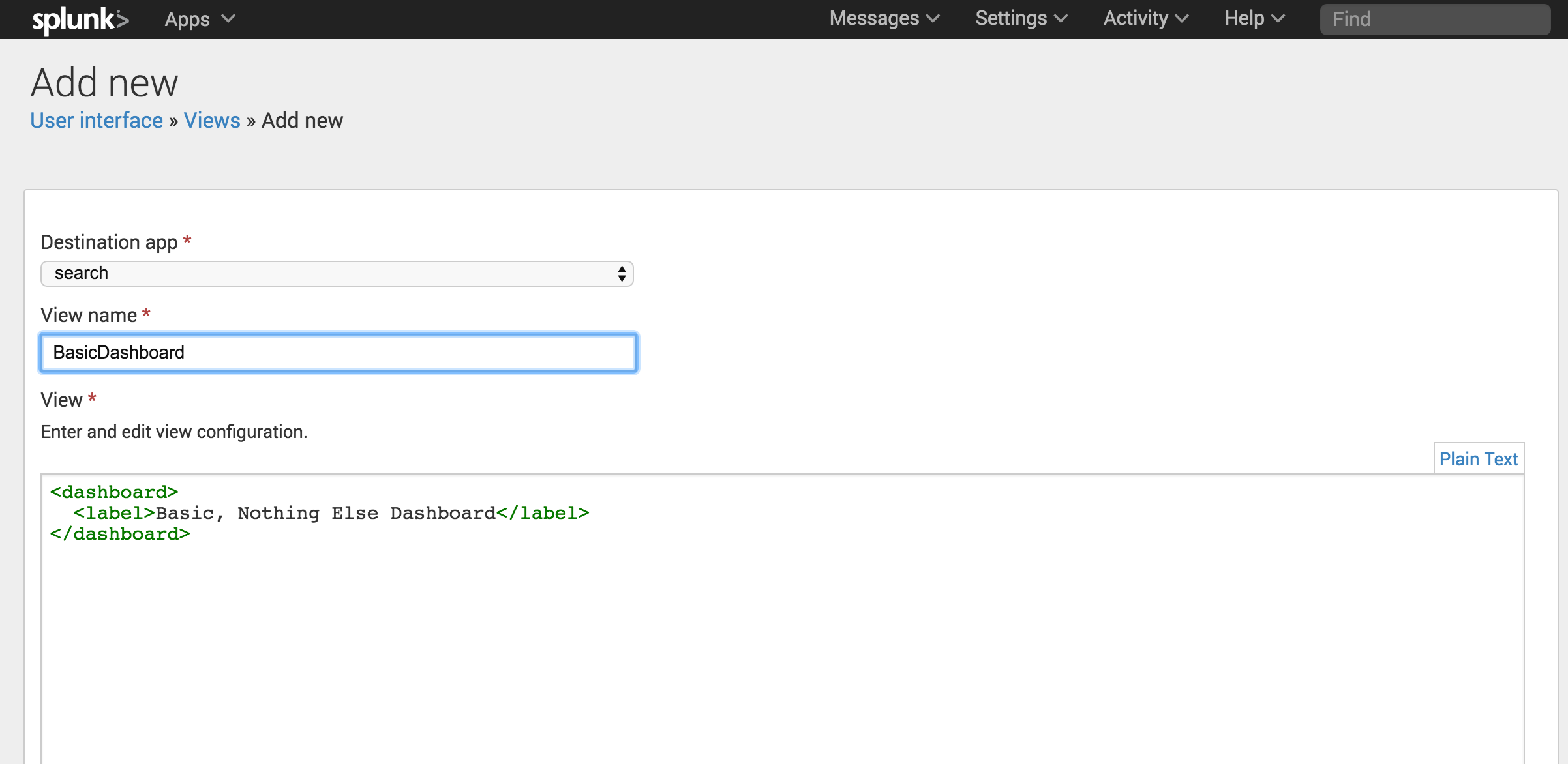Go to User interface breadcrumb link

click(97, 121)
